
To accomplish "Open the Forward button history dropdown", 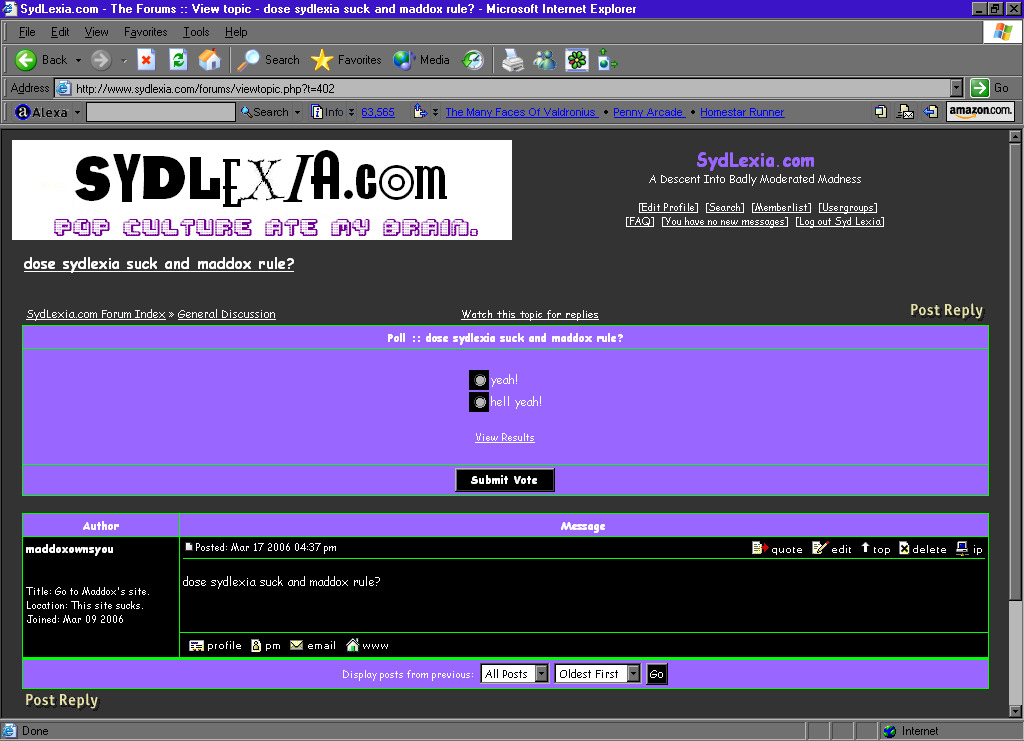I will 124,61.
